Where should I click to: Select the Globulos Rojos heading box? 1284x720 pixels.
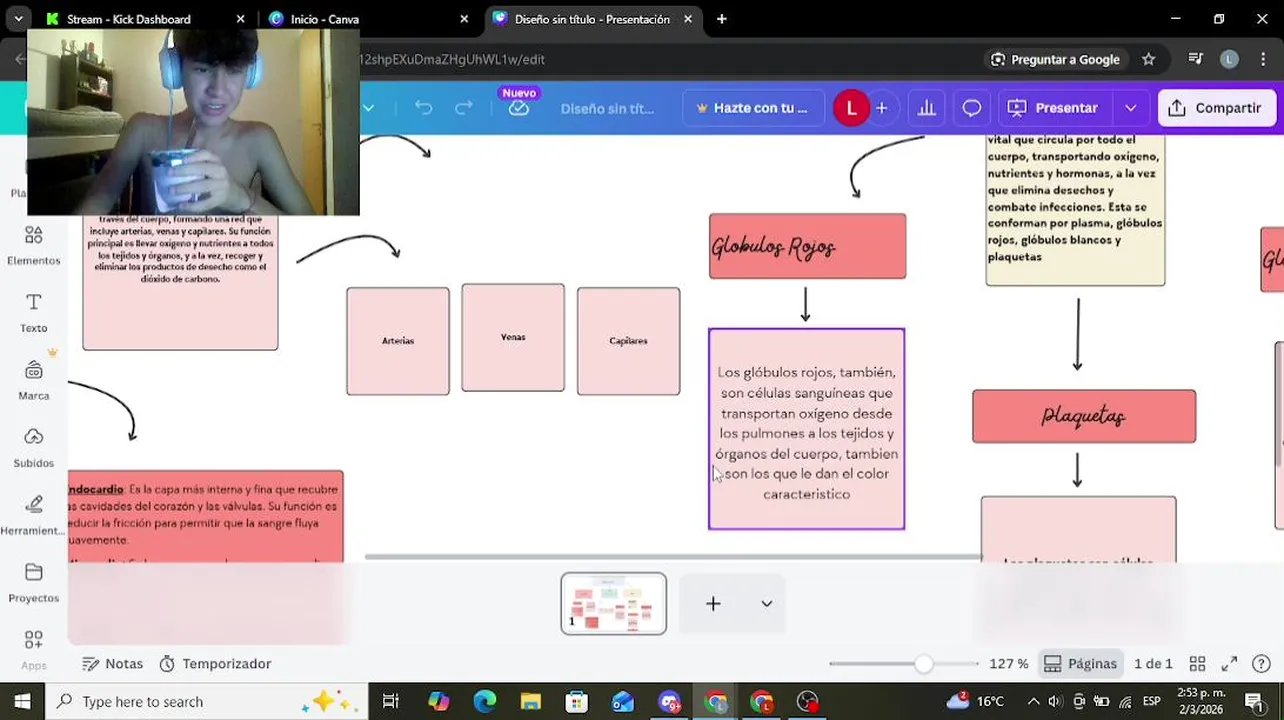pos(808,246)
